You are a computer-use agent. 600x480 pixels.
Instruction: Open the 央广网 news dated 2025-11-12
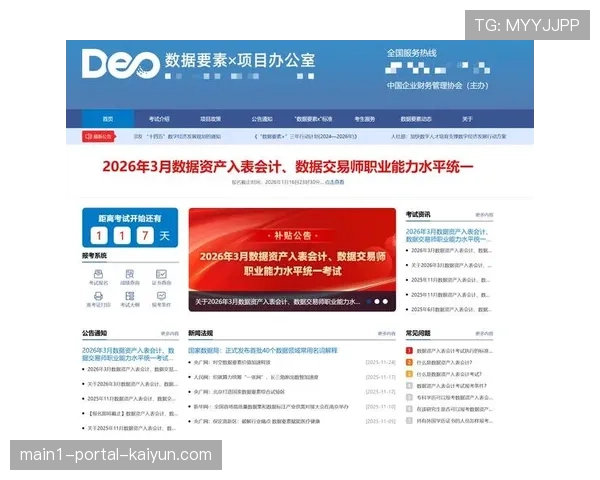(x=239, y=392)
